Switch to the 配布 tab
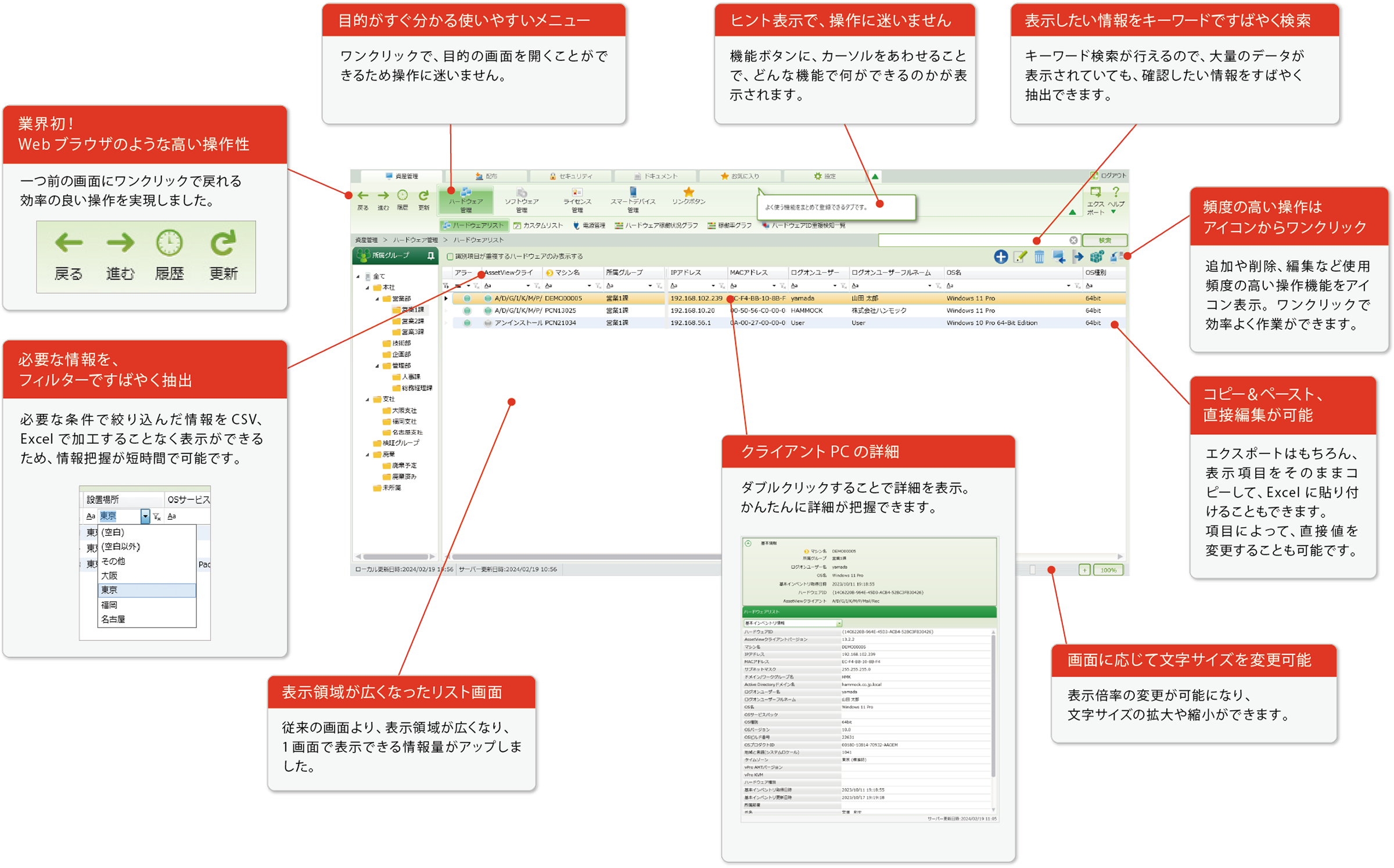 pyautogui.click(x=486, y=176)
